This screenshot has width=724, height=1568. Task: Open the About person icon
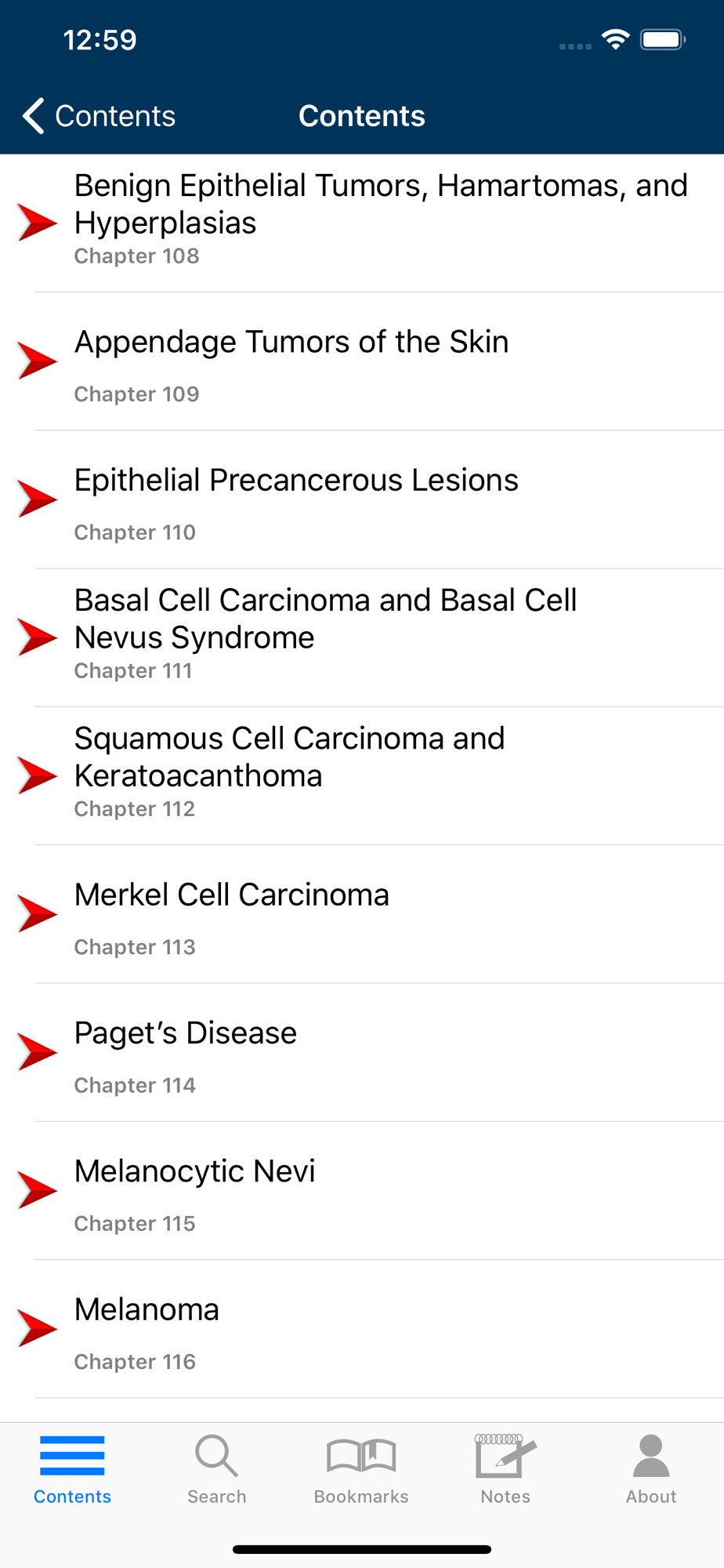click(650, 1457)
